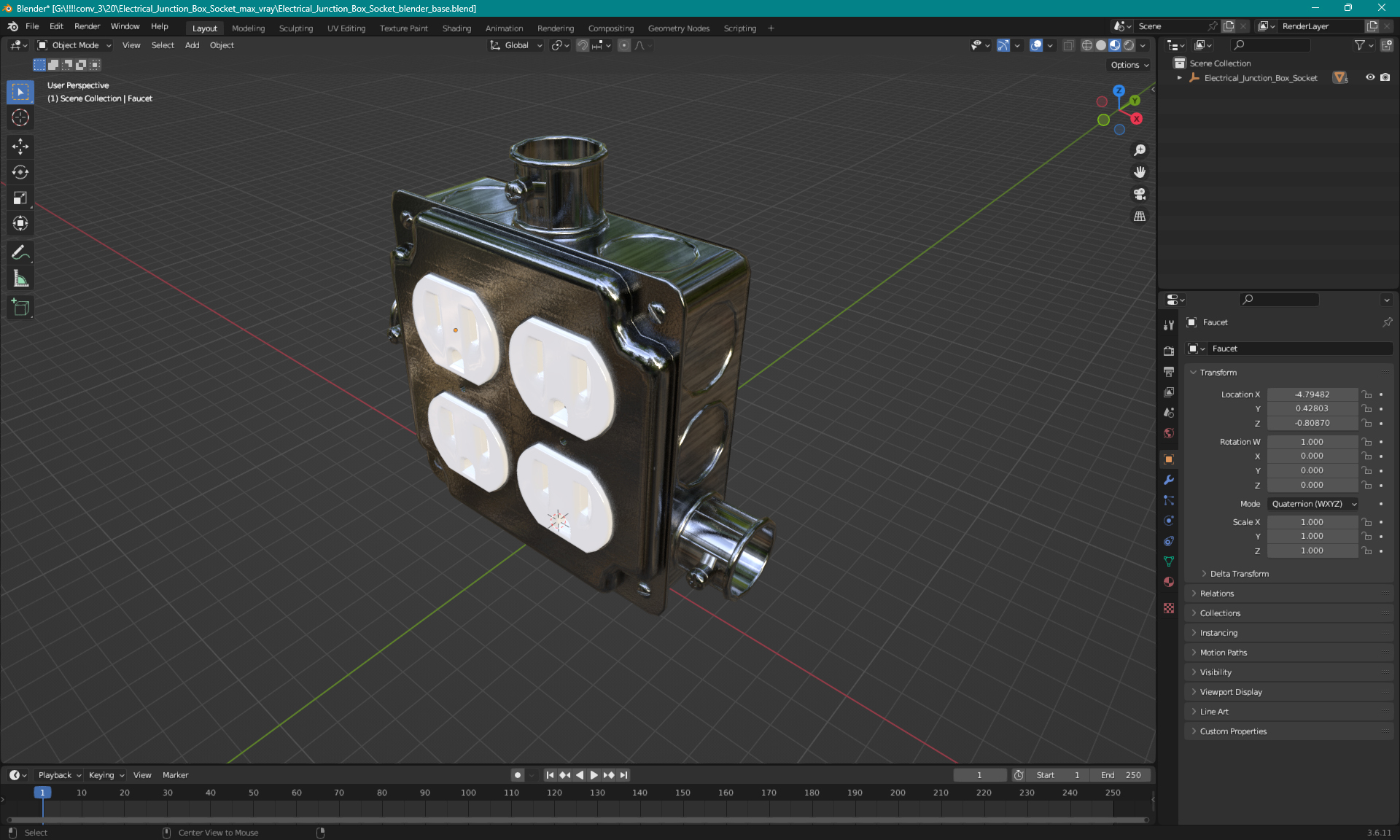
Task: Open viewport Options dropdown
Action: point(1129,65)
